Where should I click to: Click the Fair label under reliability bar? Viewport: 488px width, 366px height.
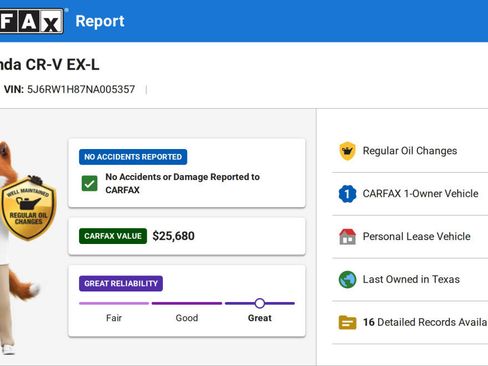pyautogui.click(x=114, y=318)
